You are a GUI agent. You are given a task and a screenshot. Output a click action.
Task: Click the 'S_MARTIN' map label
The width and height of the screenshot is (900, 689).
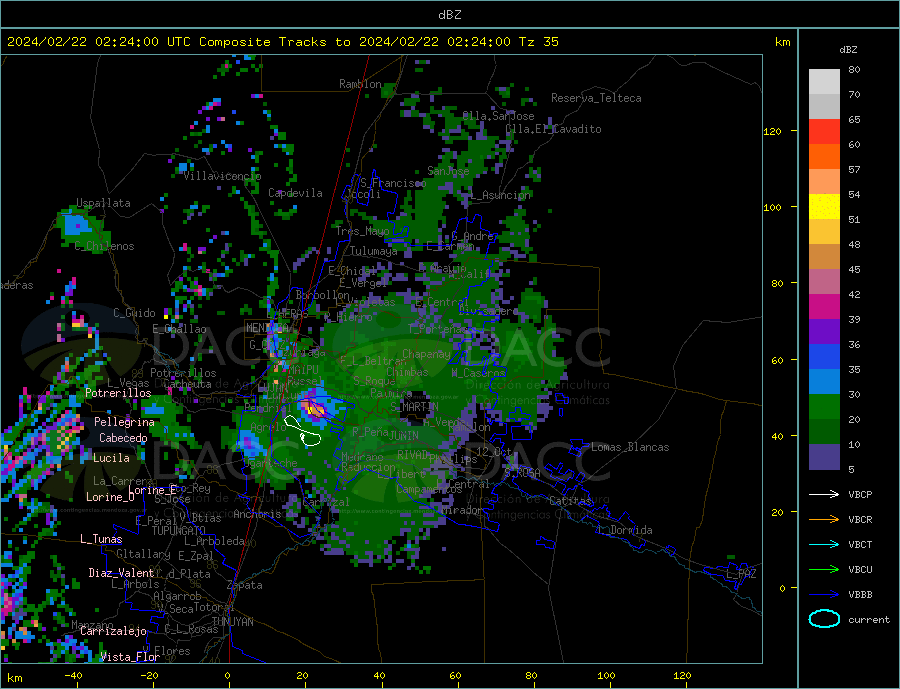(x=414, y=407)
